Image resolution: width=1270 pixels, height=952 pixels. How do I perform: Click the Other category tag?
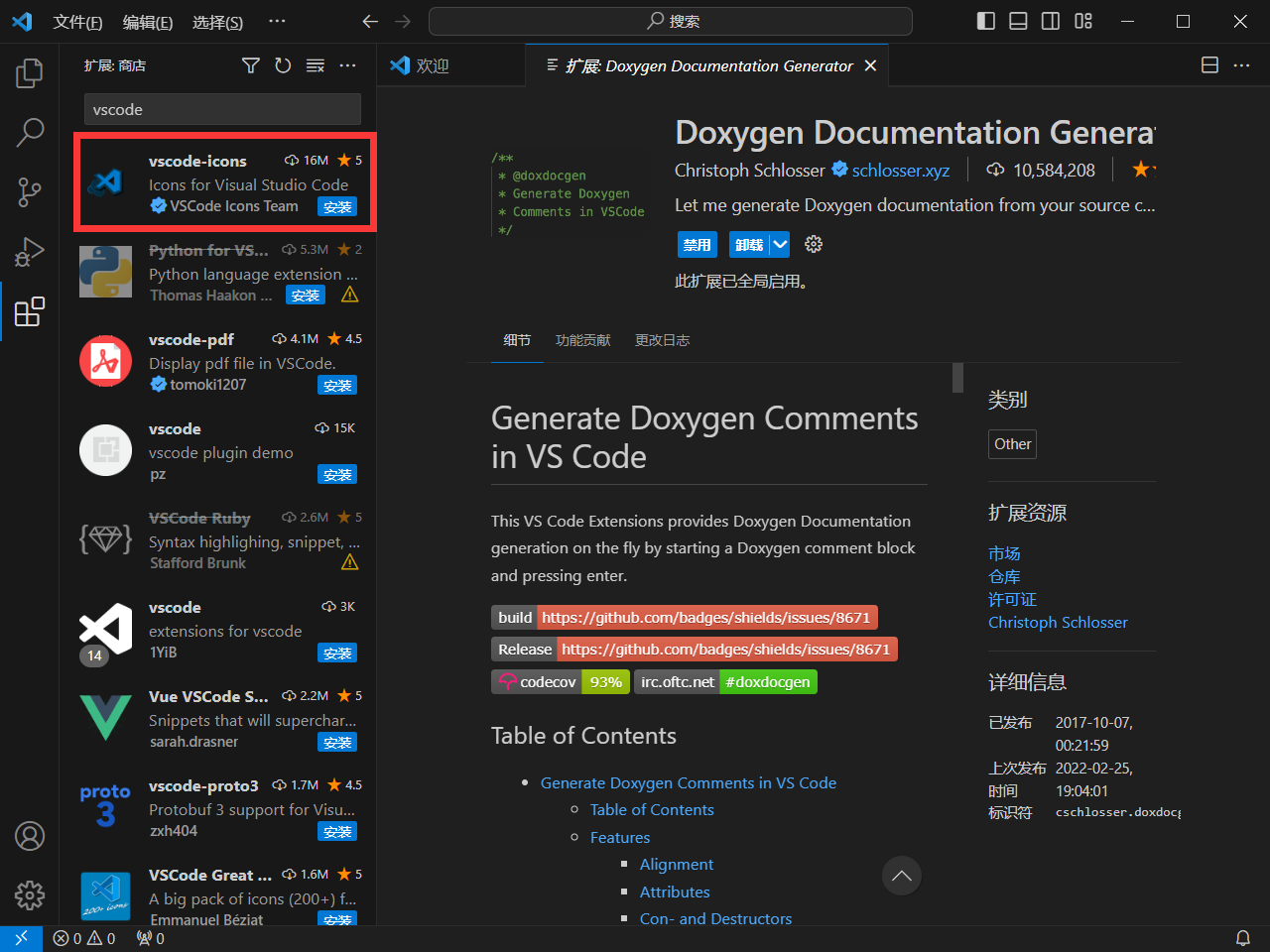1013,444
